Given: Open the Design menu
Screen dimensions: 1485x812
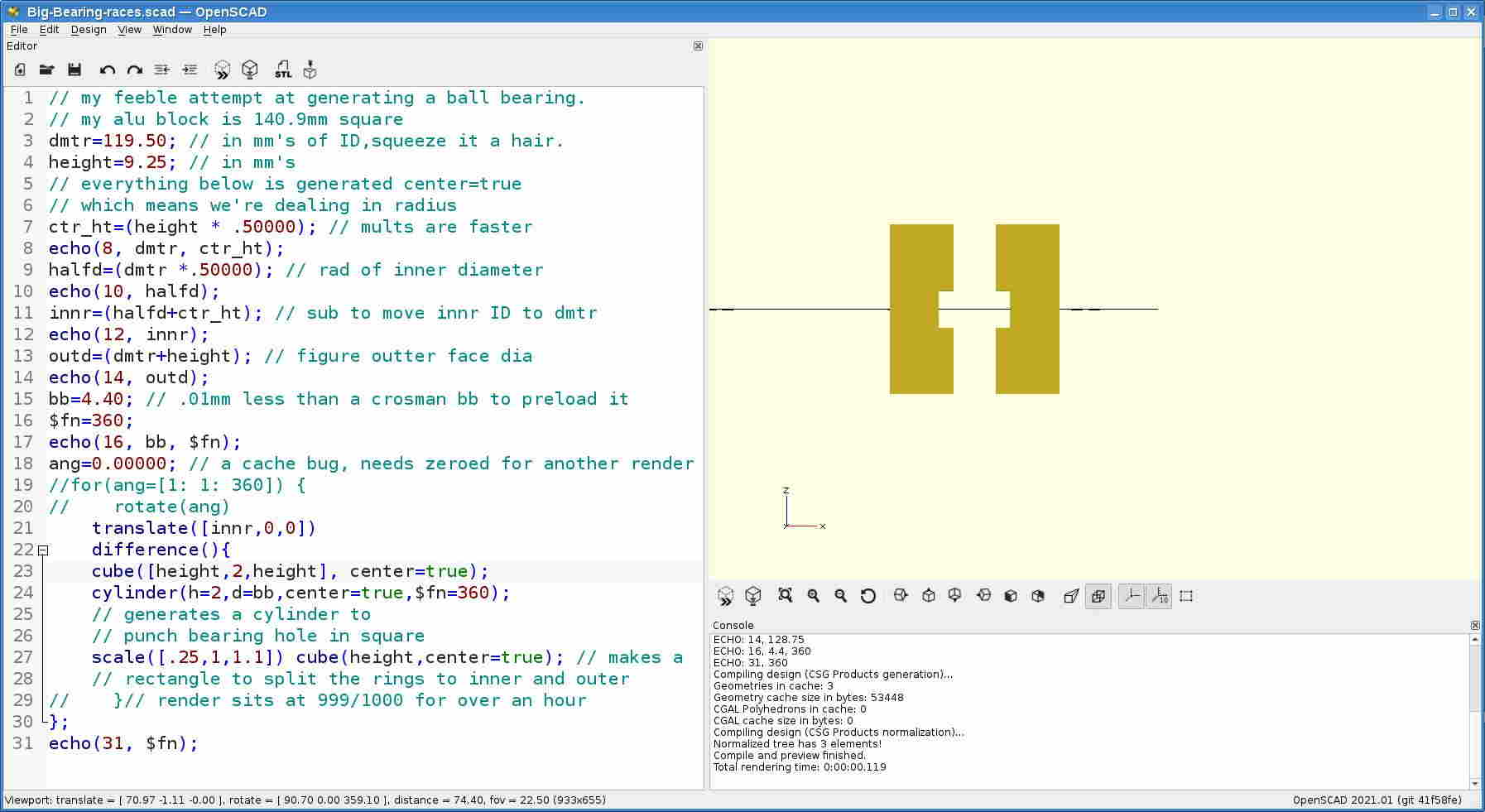Looking at the screenshot, I should 89,29.
